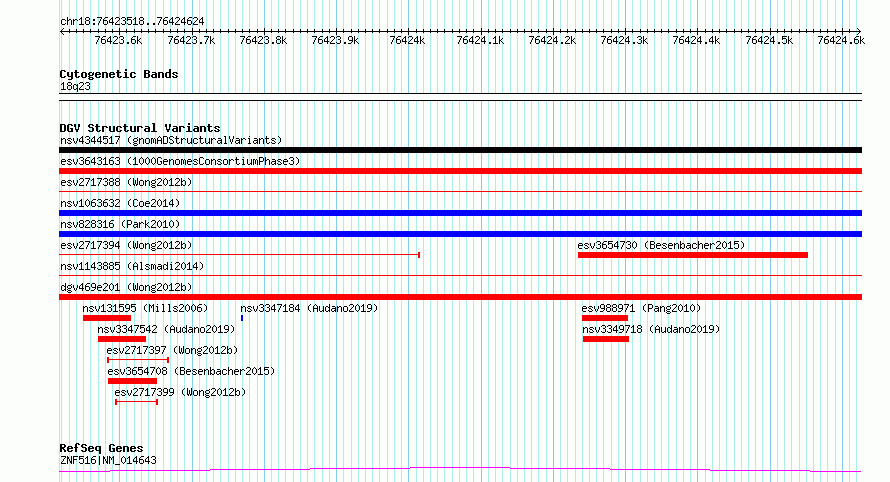Click the 18q23 band label
The width and height of the screenshot is (890, 482).
(75, 86)
